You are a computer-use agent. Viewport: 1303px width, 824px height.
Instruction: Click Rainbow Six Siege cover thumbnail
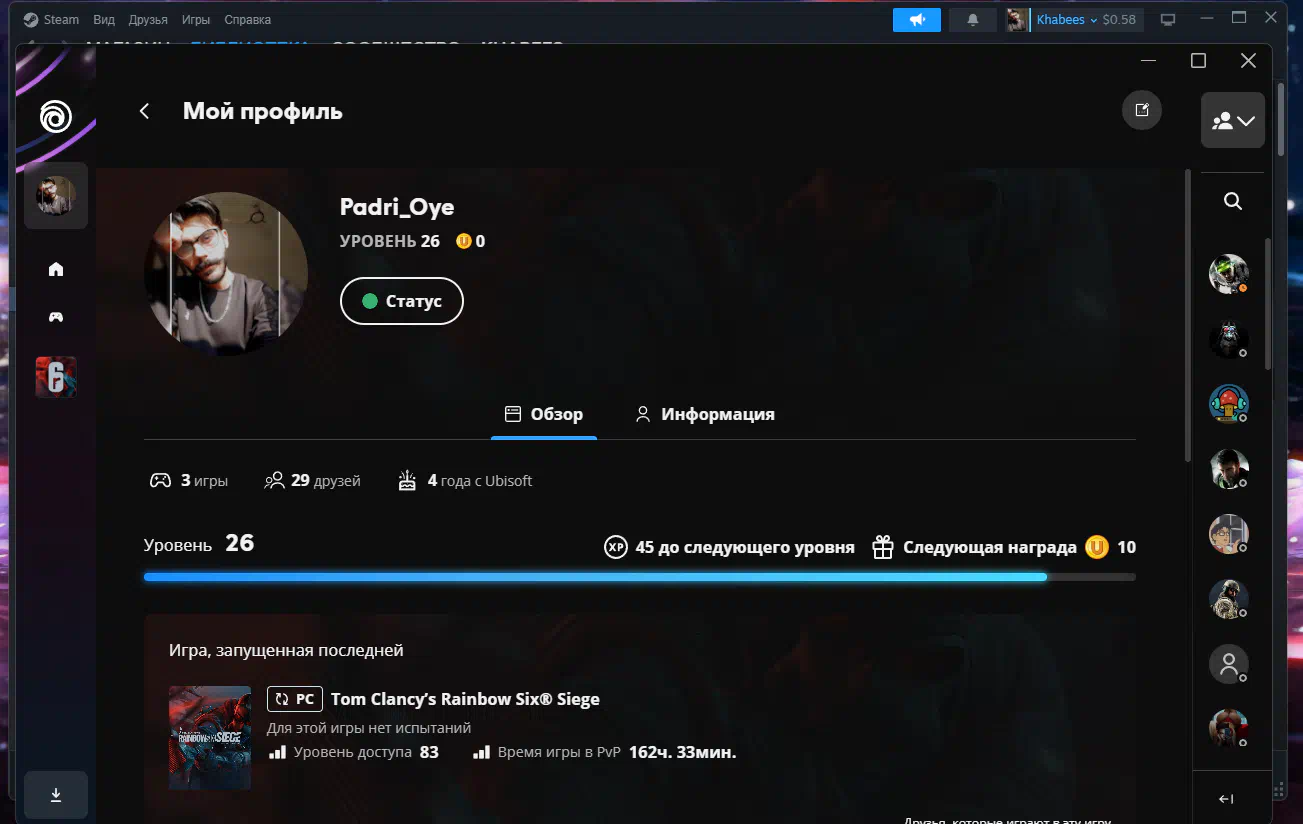click(x=210, y=738)
